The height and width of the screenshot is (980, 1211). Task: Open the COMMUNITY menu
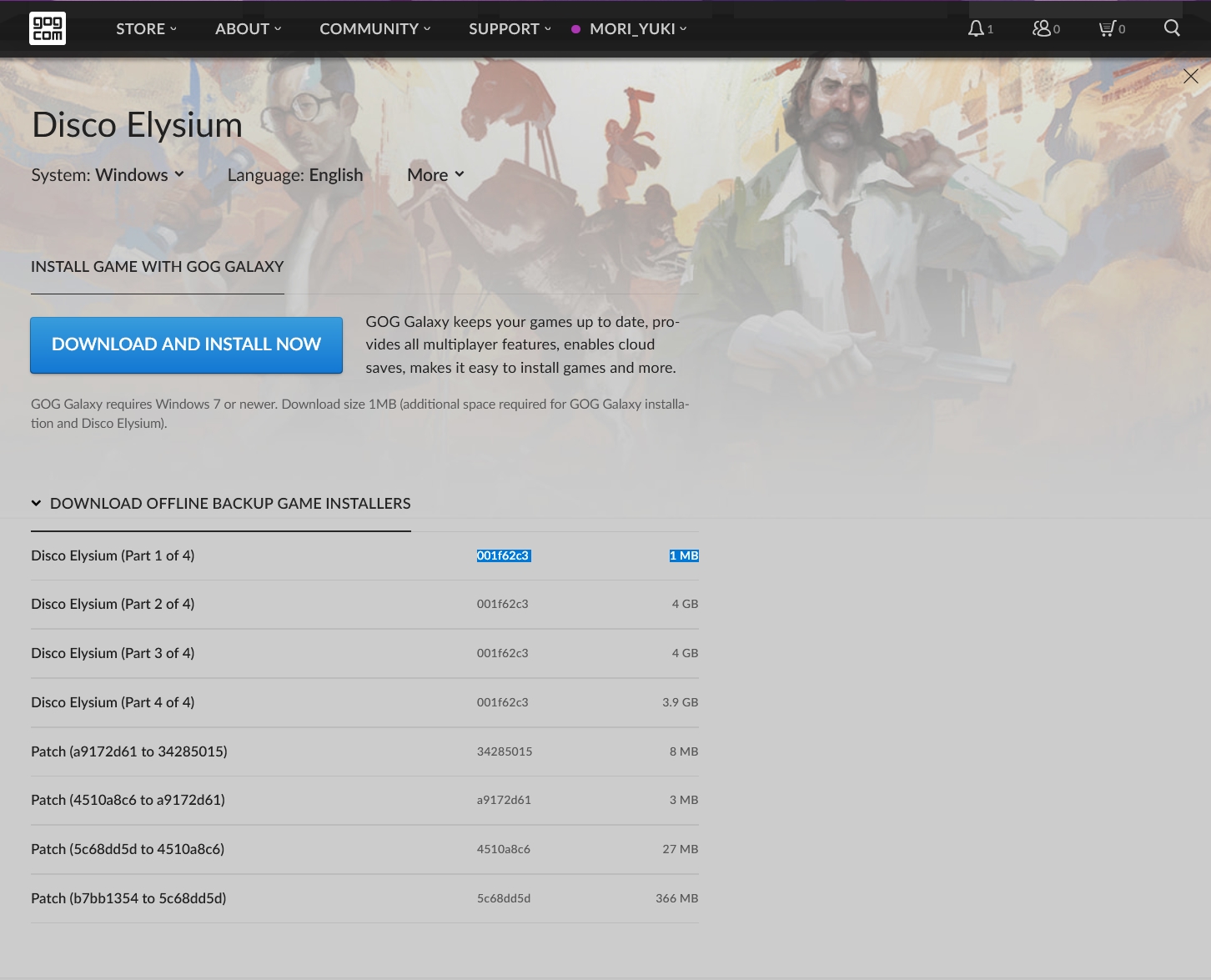[375, 28]
